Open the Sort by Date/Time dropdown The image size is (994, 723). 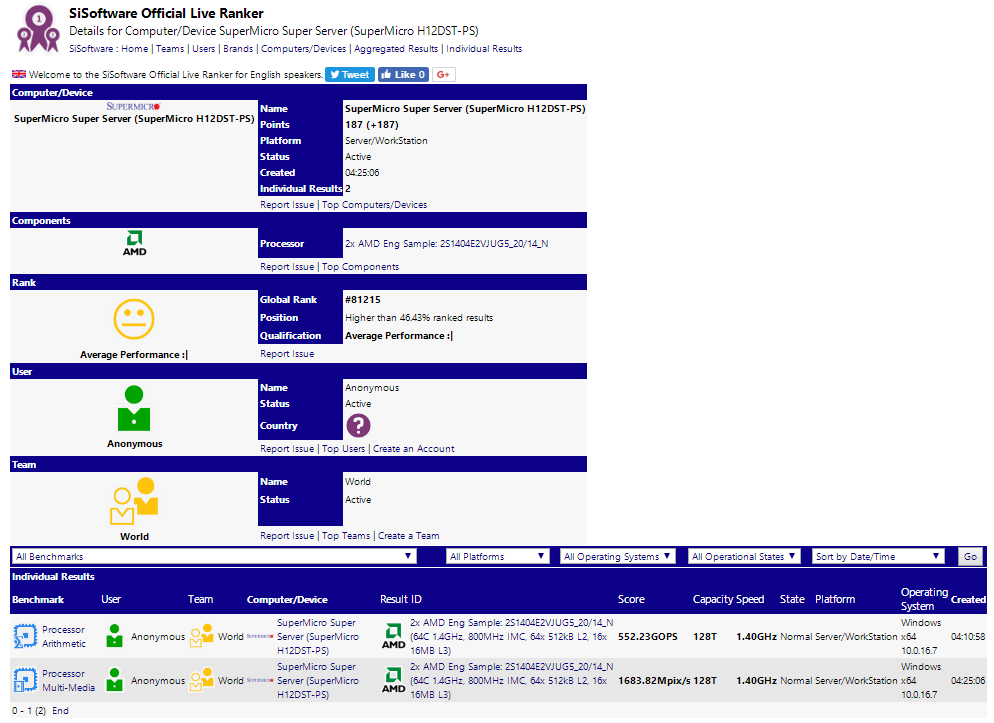coord(878,556)
